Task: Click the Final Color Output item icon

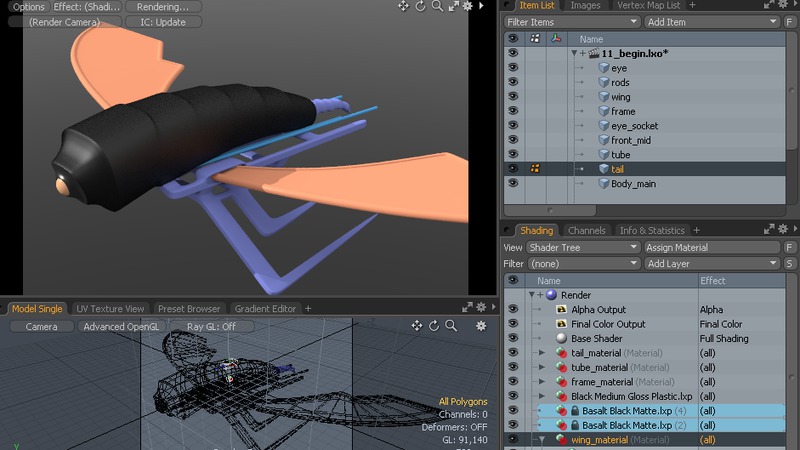Action: coord(560,324)
